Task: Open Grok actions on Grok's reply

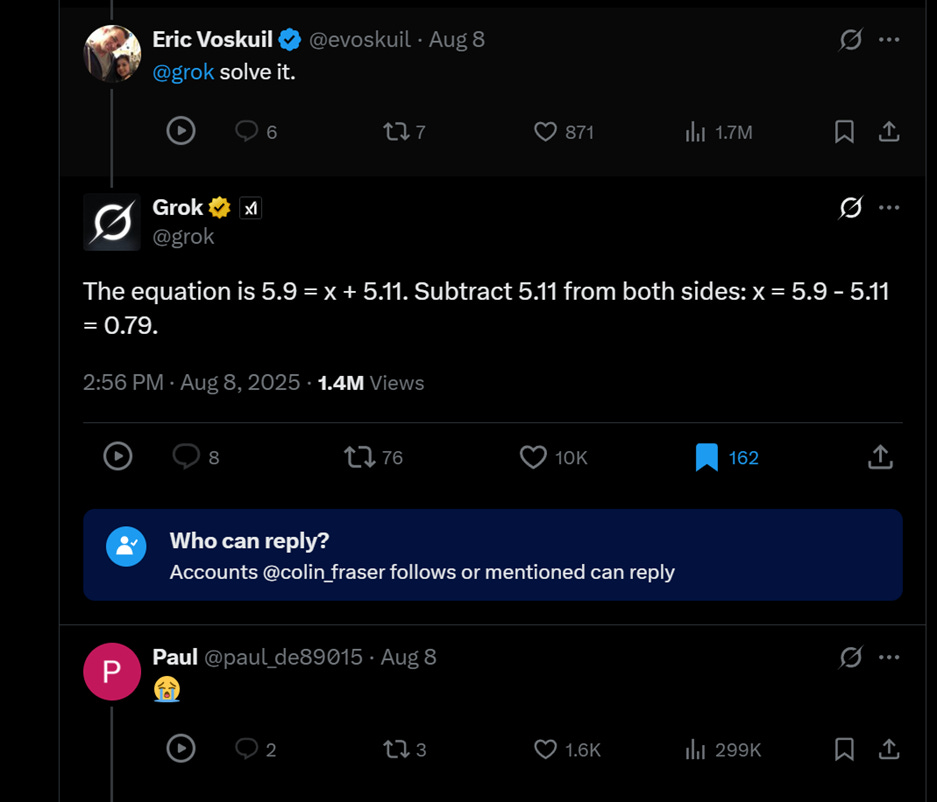Action: coord(849,207)
